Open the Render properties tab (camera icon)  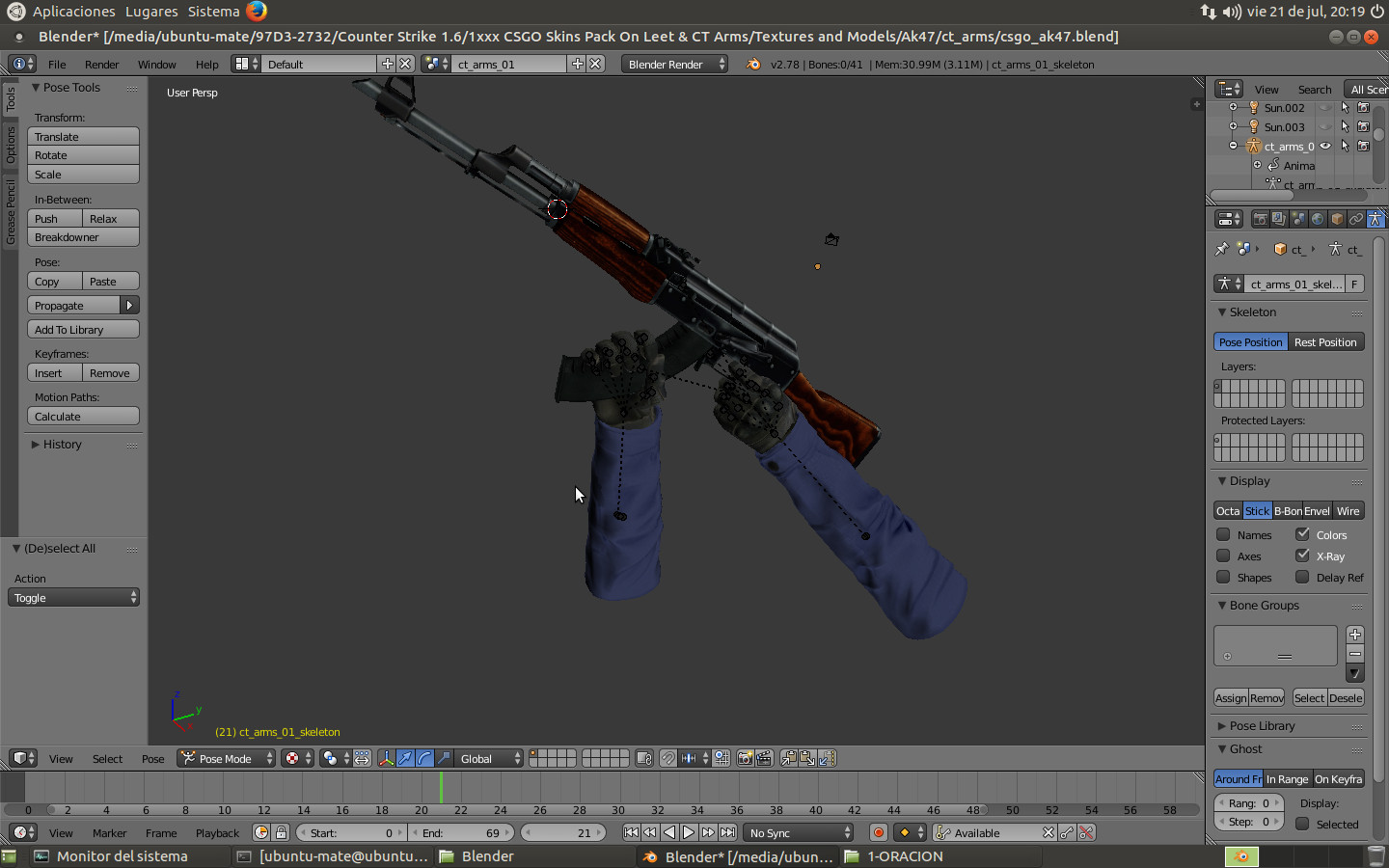(1261, 219)
